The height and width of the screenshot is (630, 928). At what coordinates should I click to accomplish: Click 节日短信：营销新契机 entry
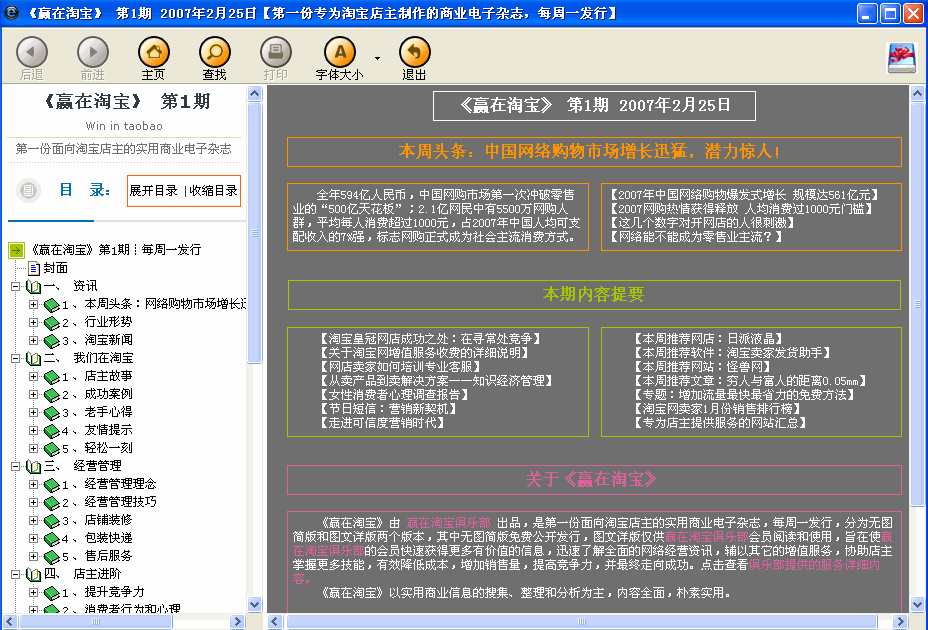[x=388, y=409]
